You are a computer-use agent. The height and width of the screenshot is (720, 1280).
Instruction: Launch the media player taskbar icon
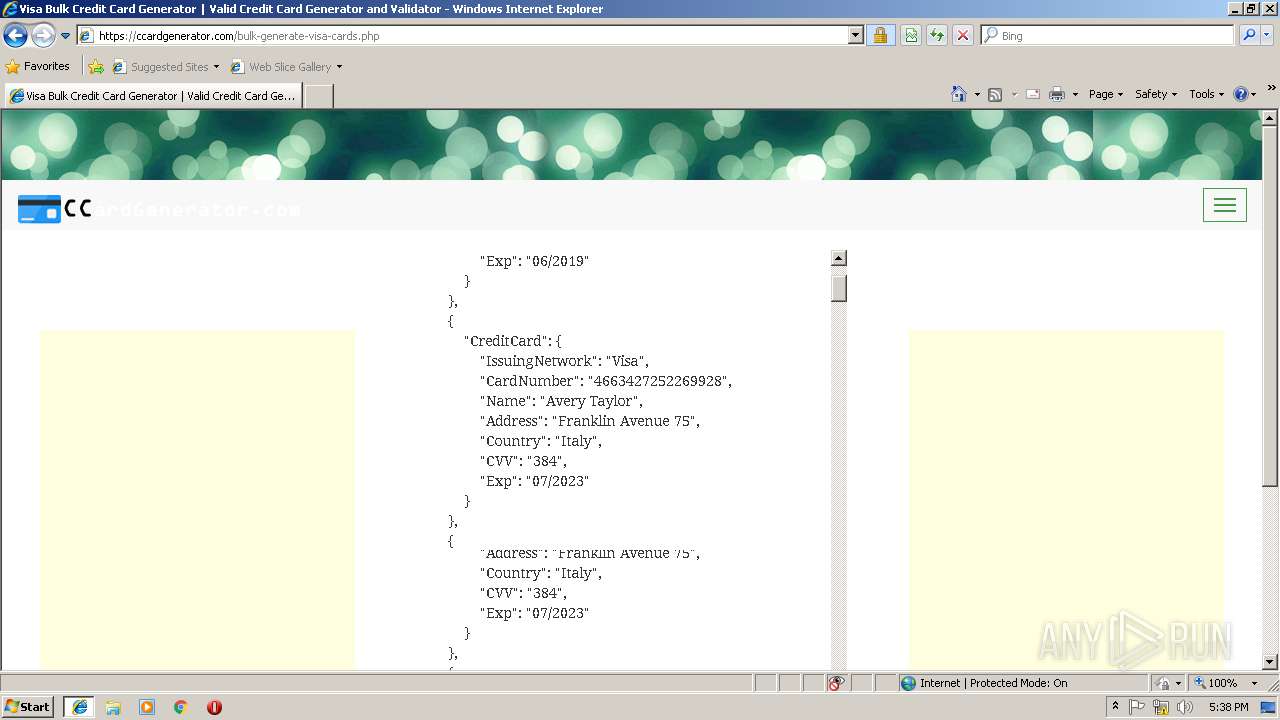pyautogui.click(x=147, y=707)
